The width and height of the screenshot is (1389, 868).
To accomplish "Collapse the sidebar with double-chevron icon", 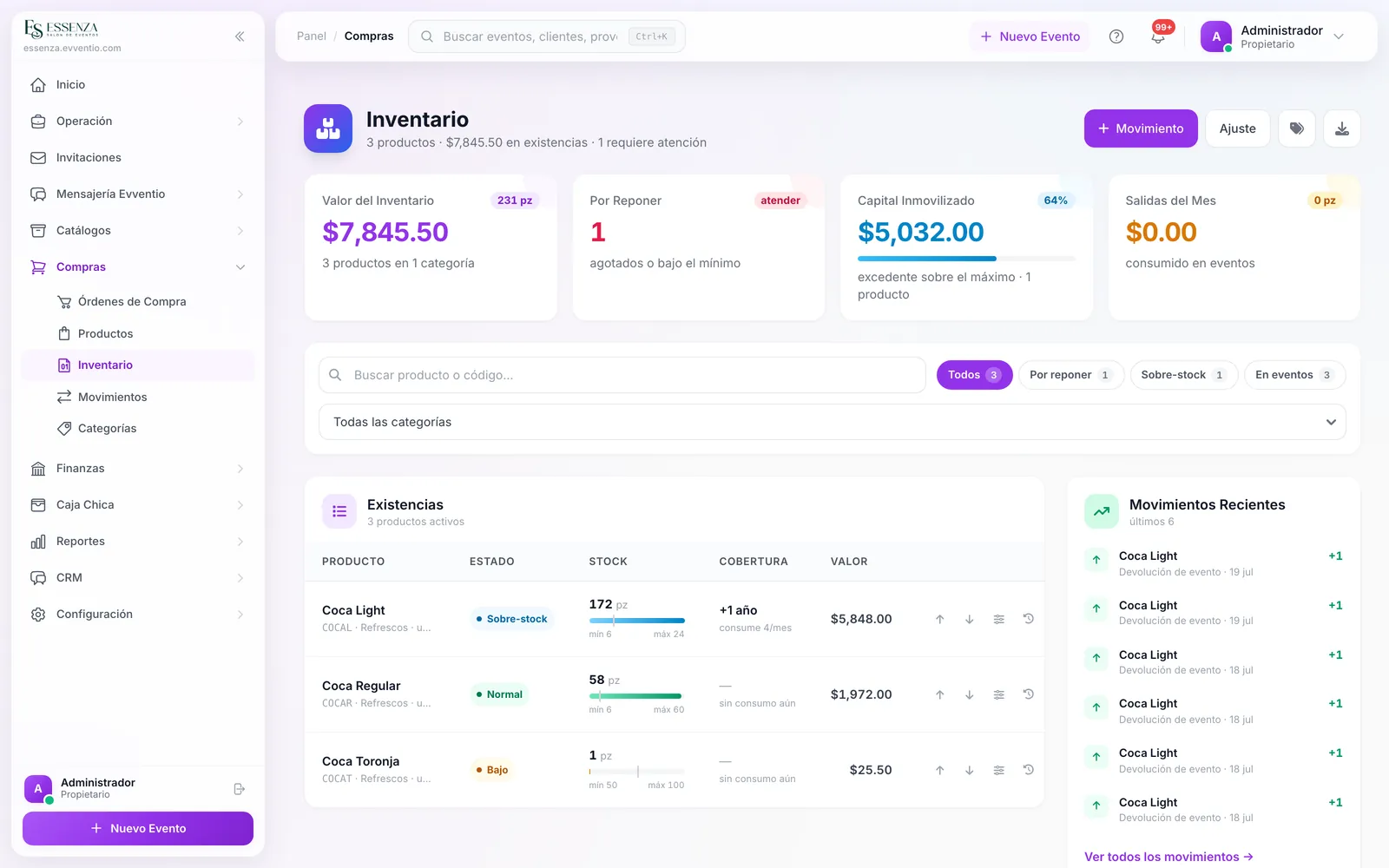I will (240, 36).
